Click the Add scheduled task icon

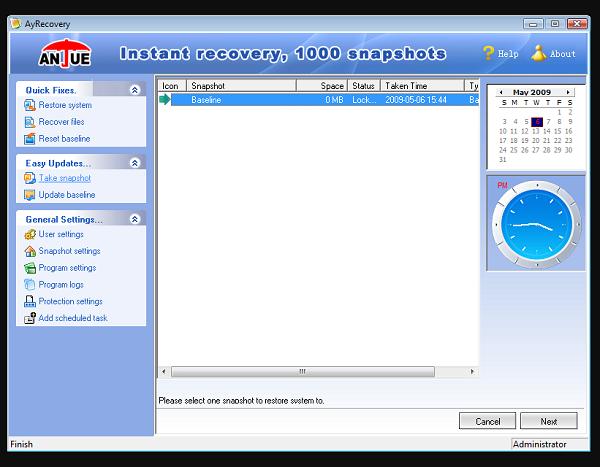click(30, 318)
